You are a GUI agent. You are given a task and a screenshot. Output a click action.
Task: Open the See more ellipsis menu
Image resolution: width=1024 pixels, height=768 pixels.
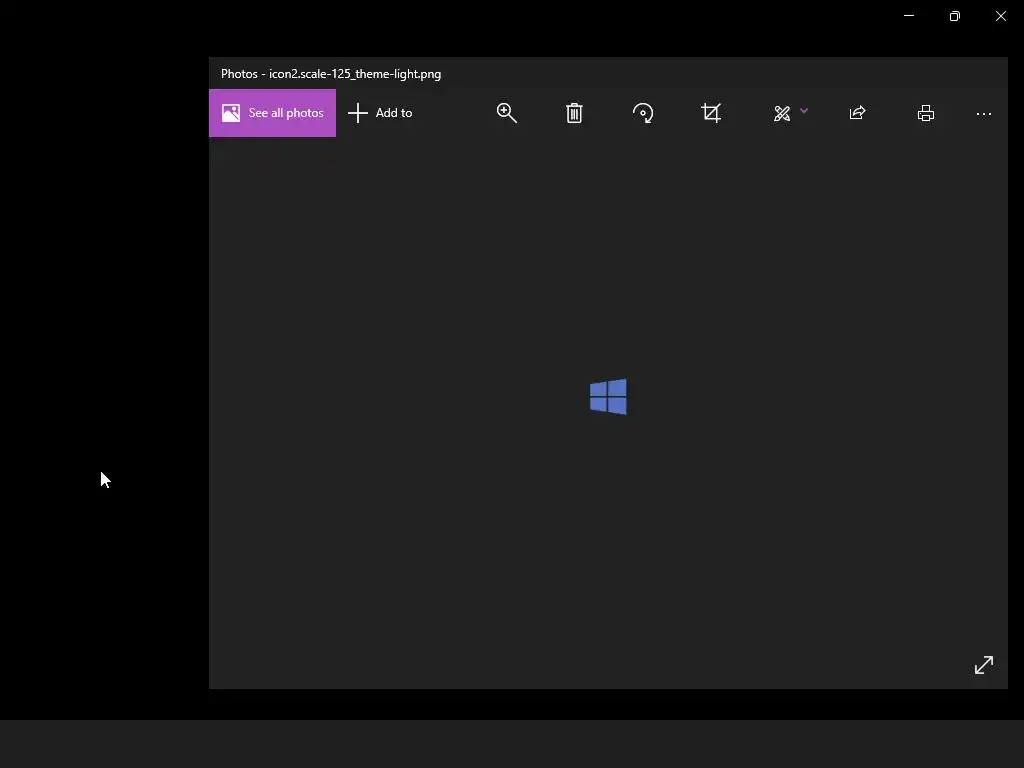pyautogui.click(x=984, y=114)
